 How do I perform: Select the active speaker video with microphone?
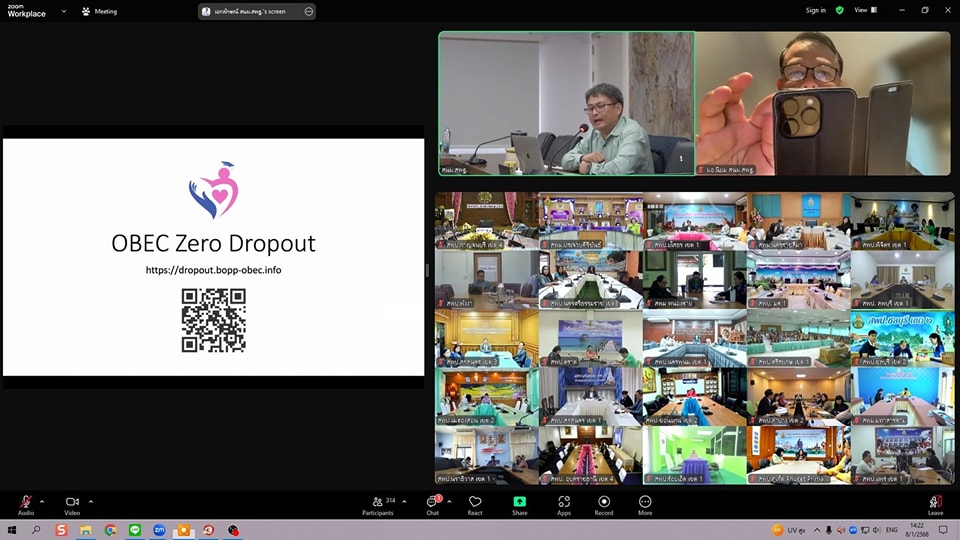pos(567,103)
